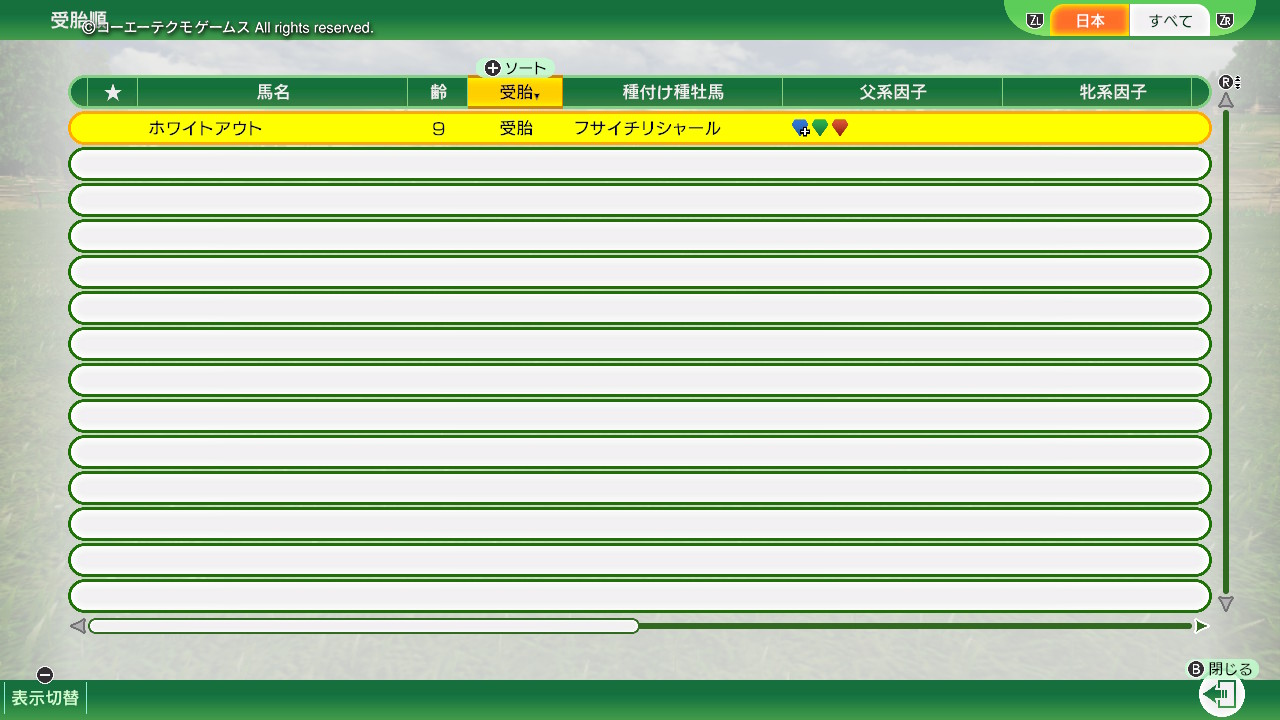The height and width of the screenshot is (720, 1280).
Task: Select the horse name ホワイトアウト
Action: coord(205,128)
